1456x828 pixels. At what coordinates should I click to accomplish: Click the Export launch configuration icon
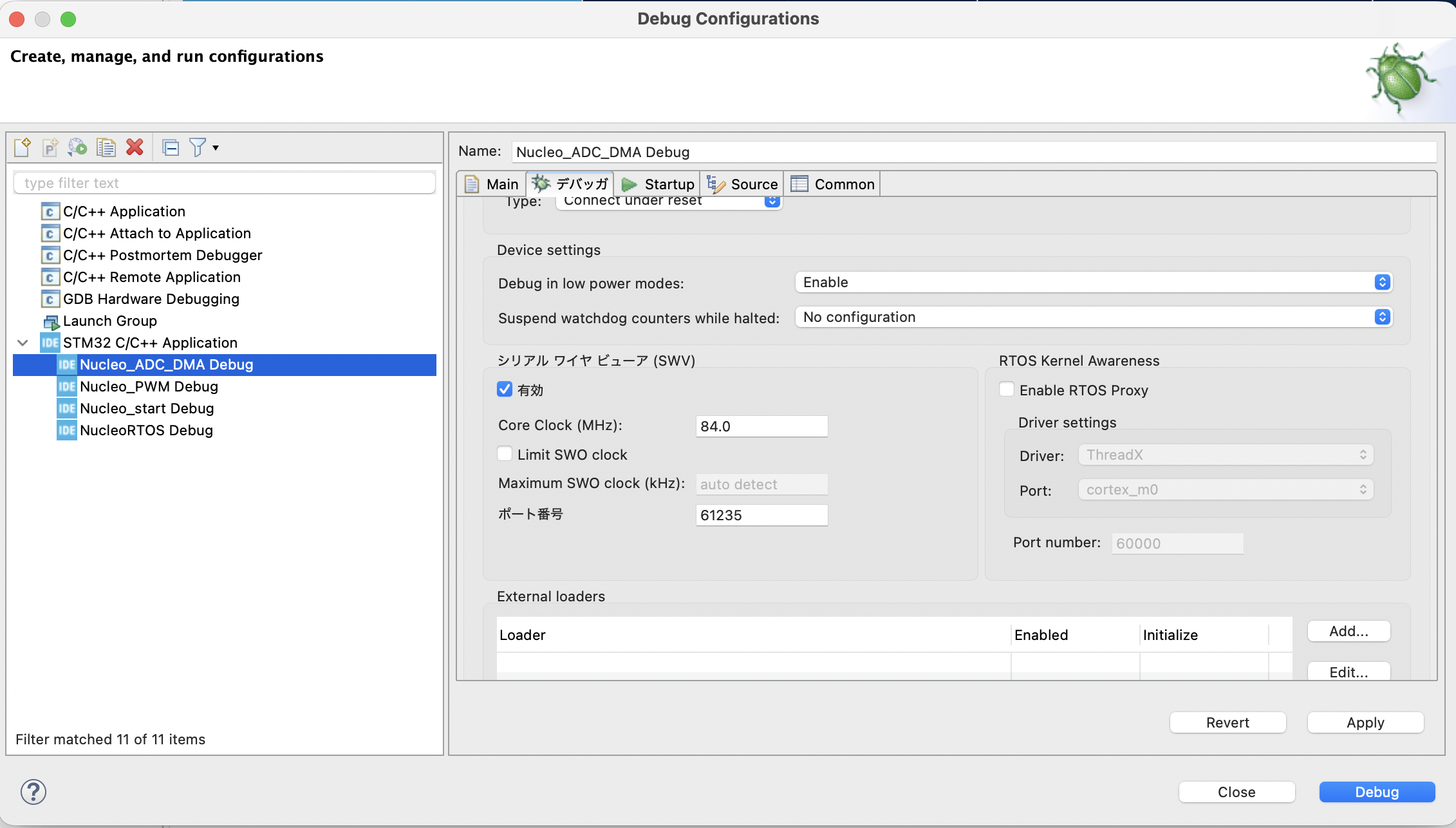tap(78, 147)
